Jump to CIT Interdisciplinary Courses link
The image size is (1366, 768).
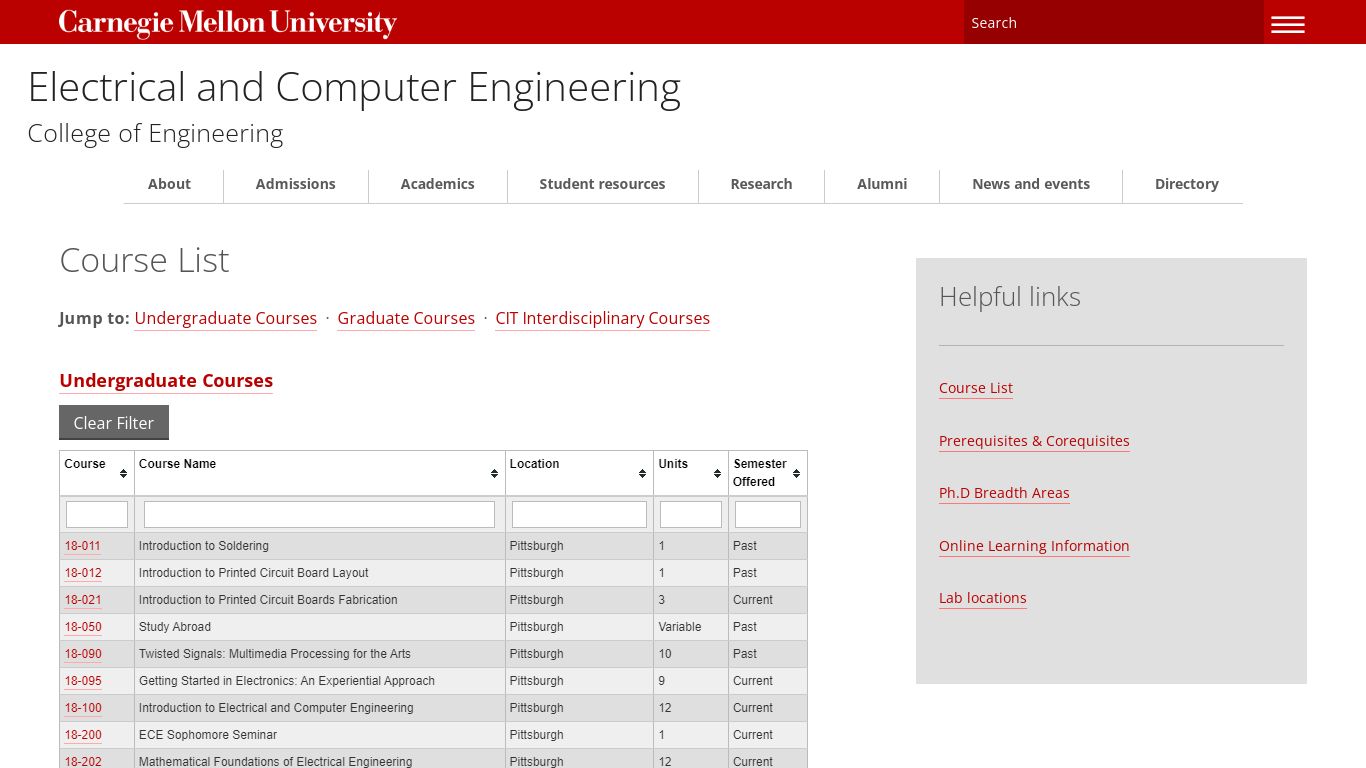[602, 318]
